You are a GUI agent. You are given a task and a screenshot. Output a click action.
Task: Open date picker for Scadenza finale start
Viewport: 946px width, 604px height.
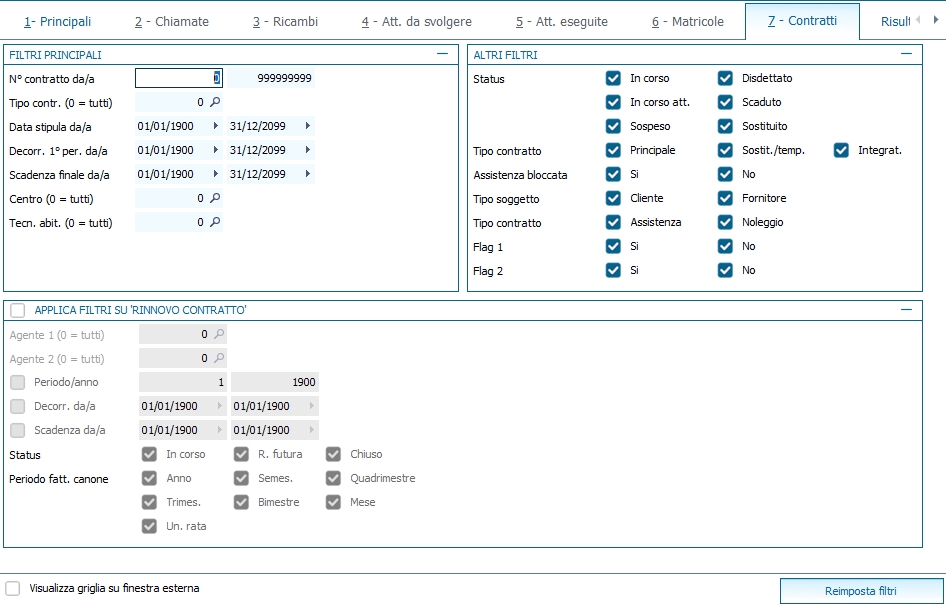(216, 174)
